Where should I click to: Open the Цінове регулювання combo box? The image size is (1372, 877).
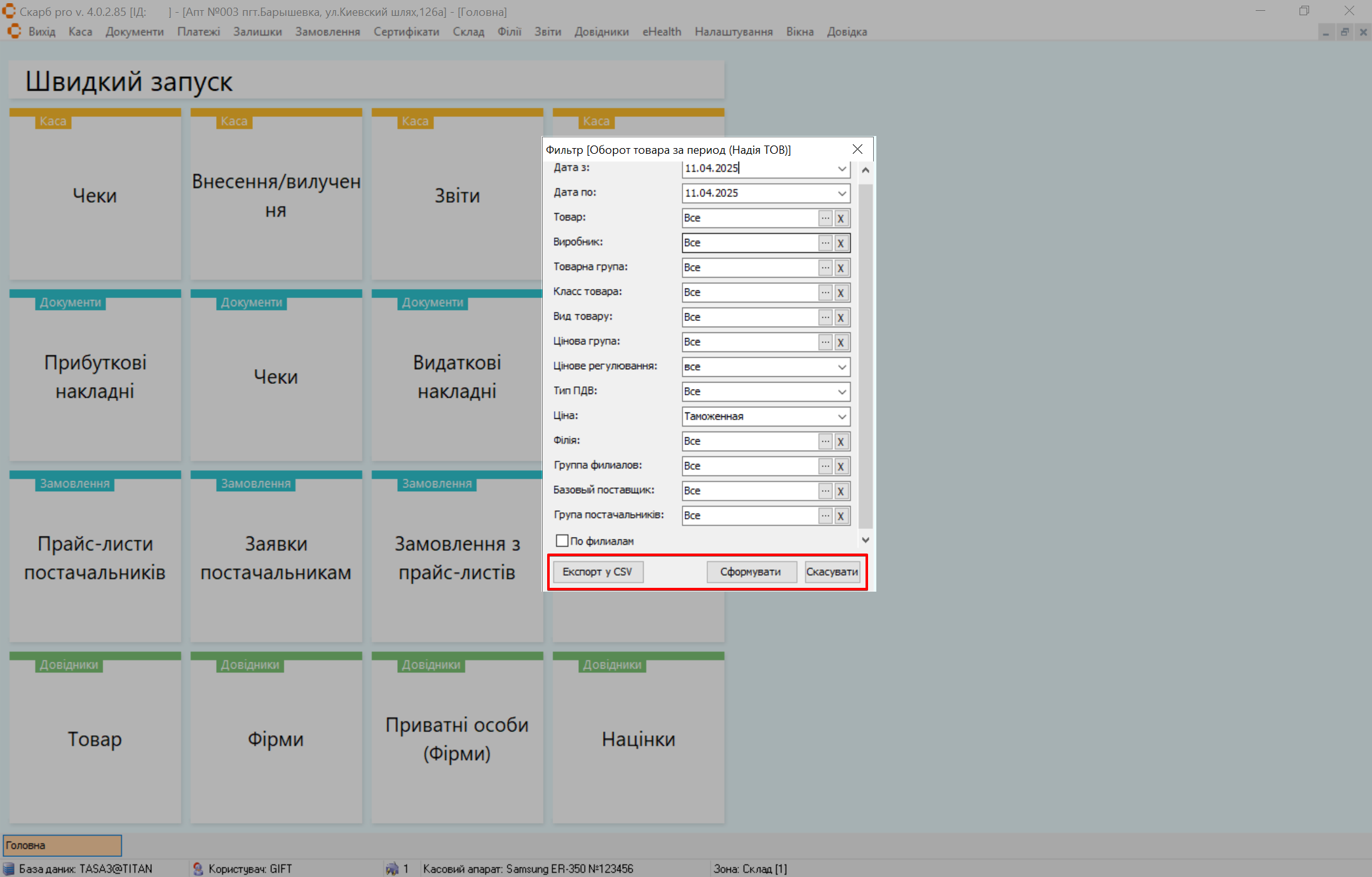click(x=841, y=367)
